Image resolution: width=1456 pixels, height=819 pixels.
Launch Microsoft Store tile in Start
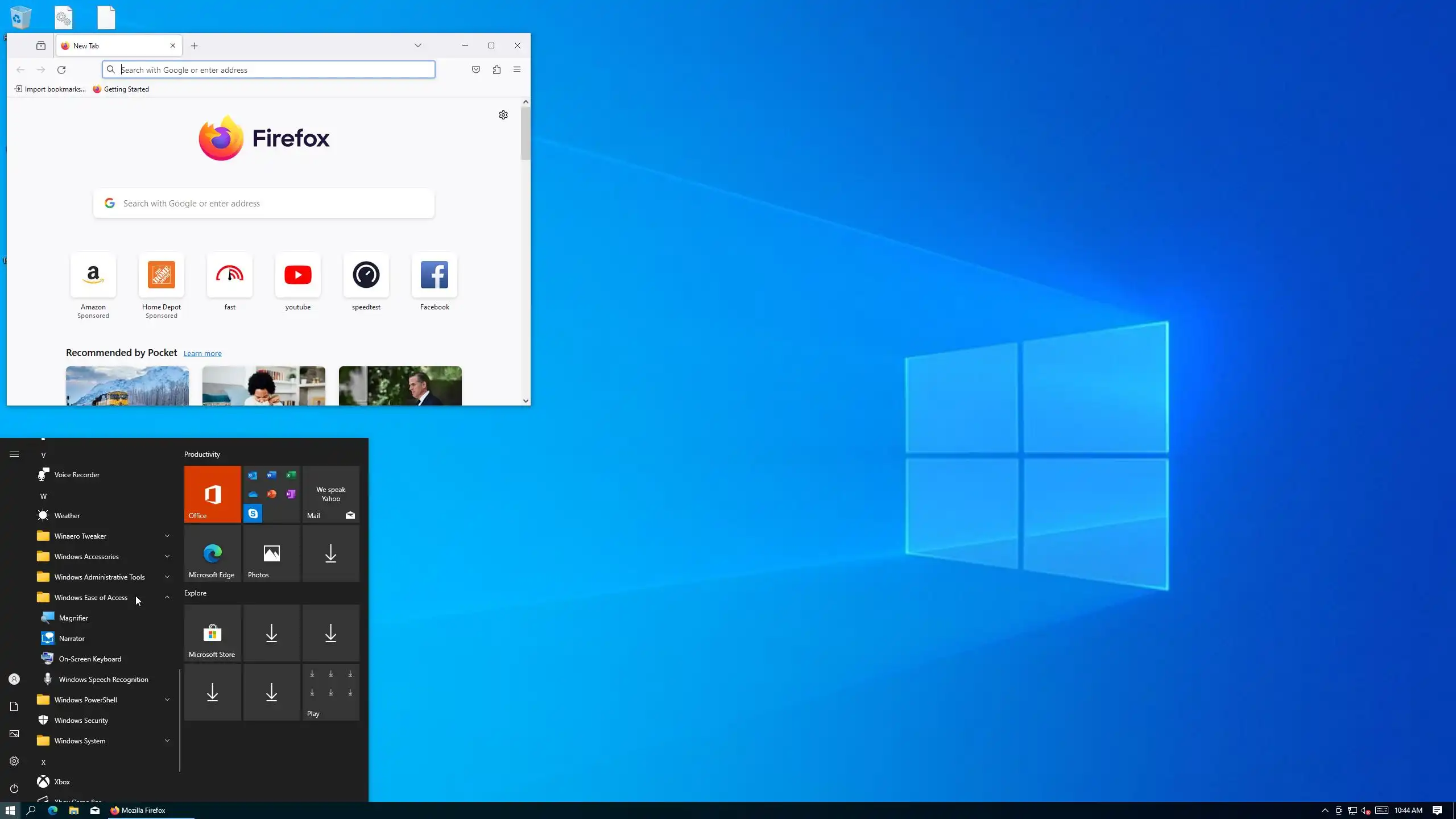point(212,633)
